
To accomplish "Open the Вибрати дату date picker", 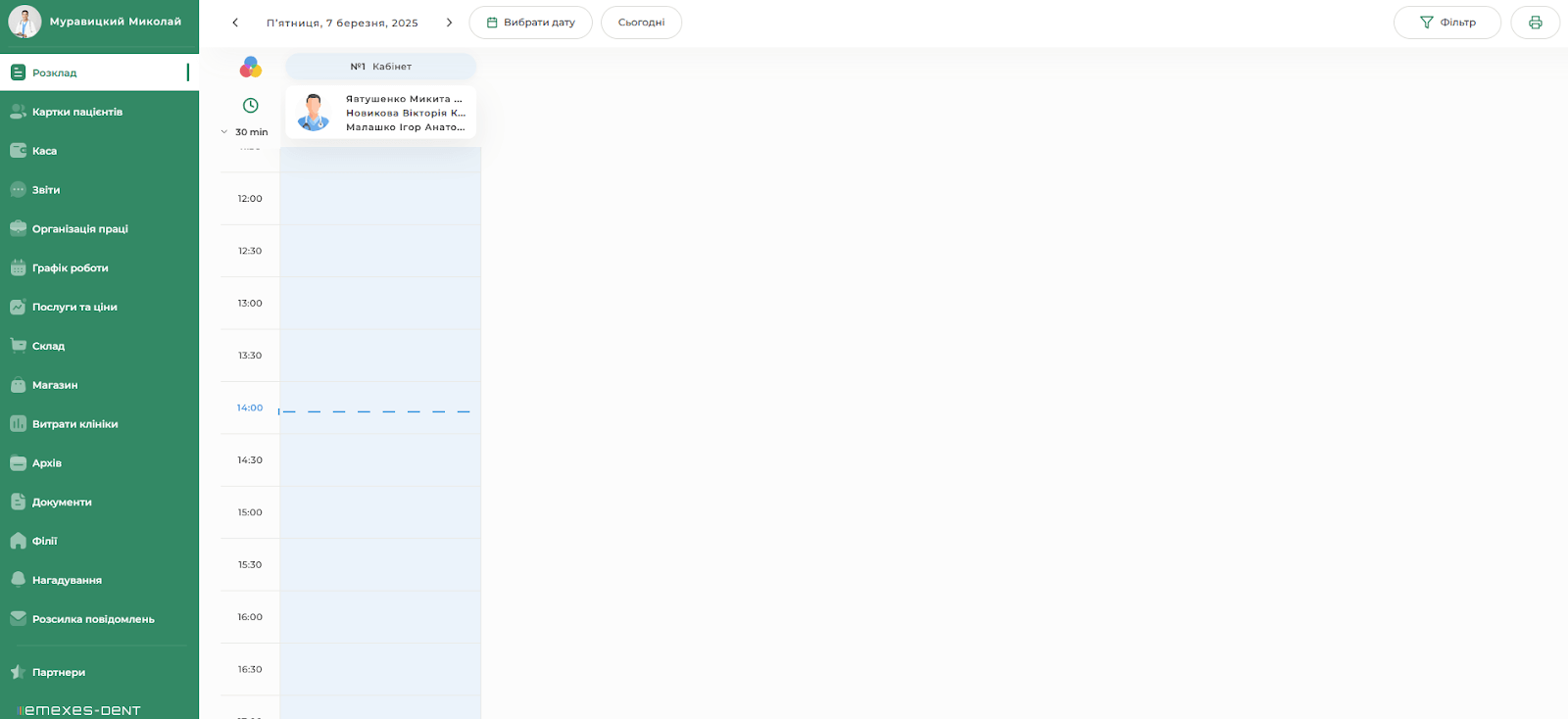I will click(x=530, y=23).
